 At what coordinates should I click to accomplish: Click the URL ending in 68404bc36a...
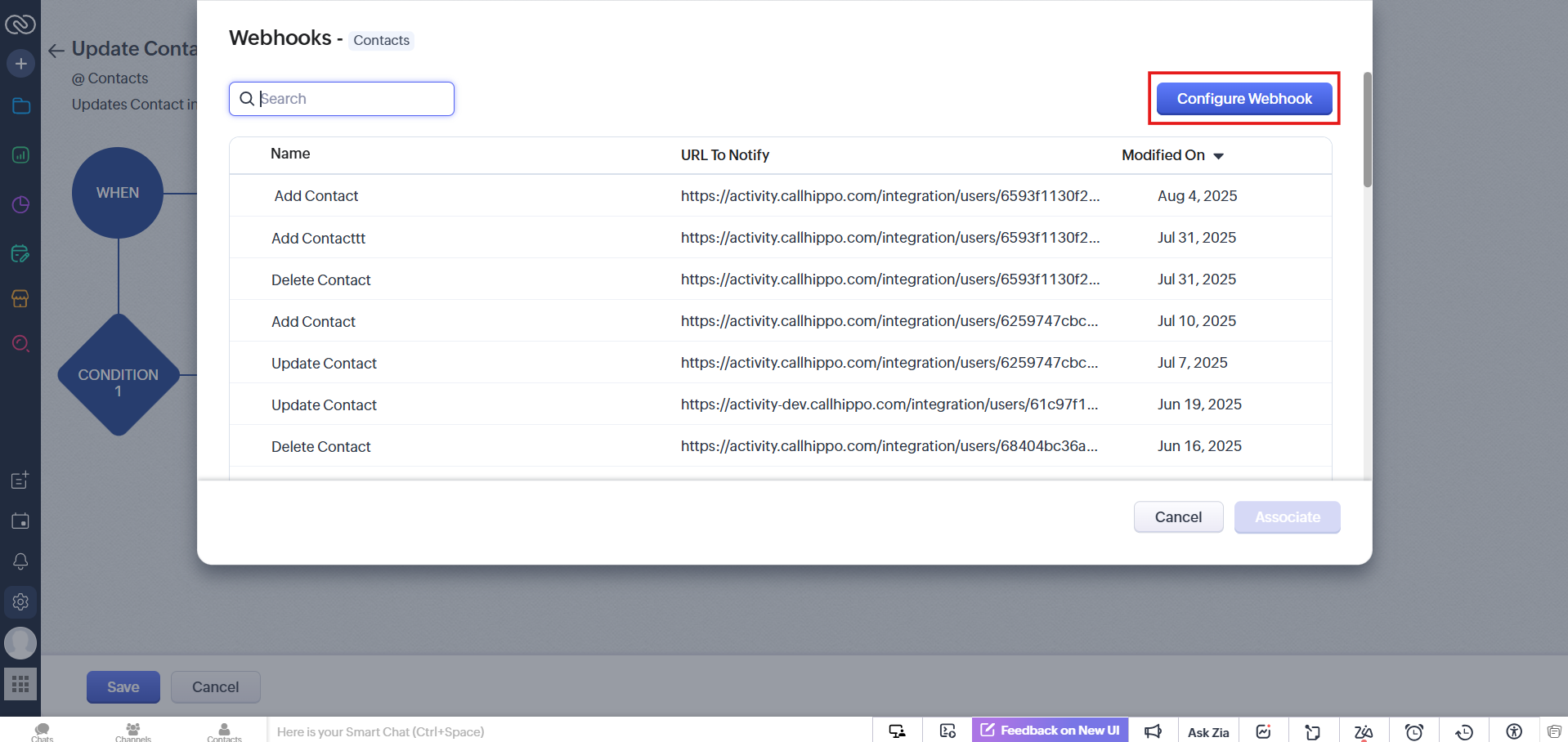889,446
